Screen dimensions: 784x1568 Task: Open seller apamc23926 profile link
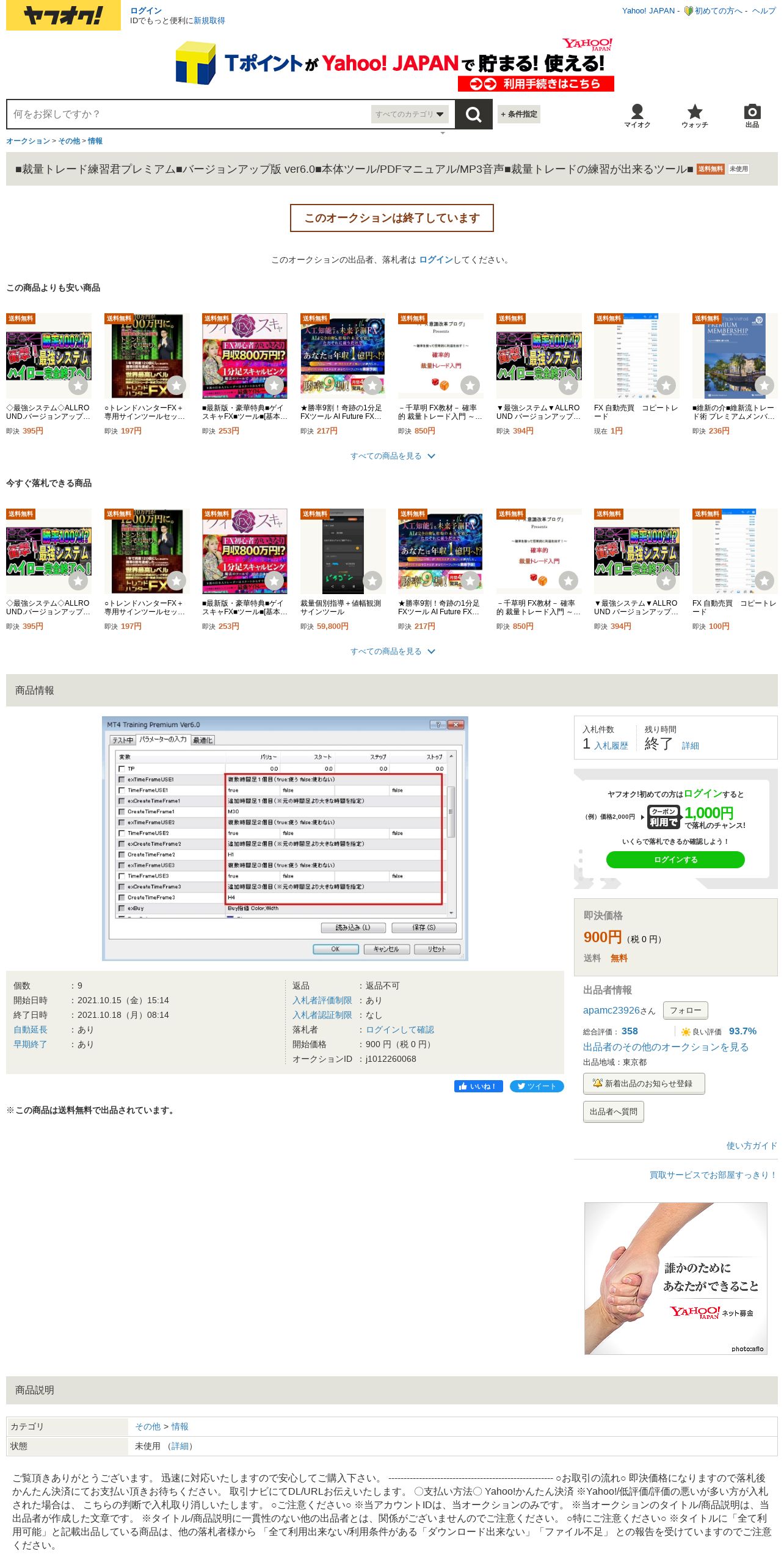tap(611, 1011)
